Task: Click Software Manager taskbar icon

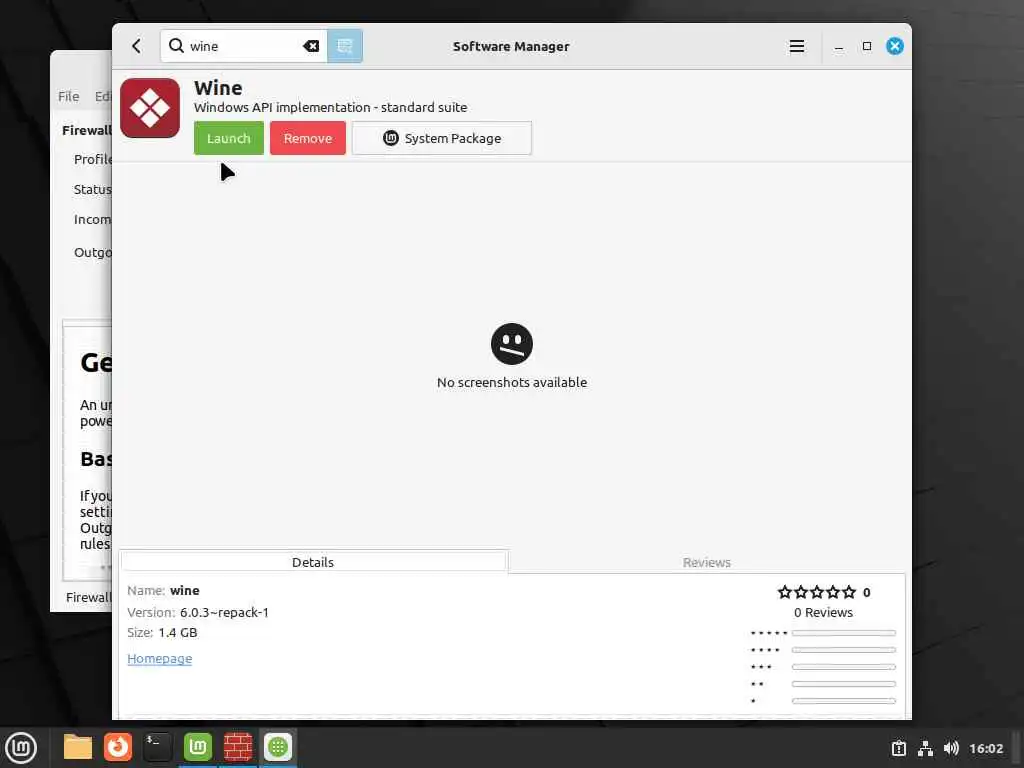Action: 278,747
